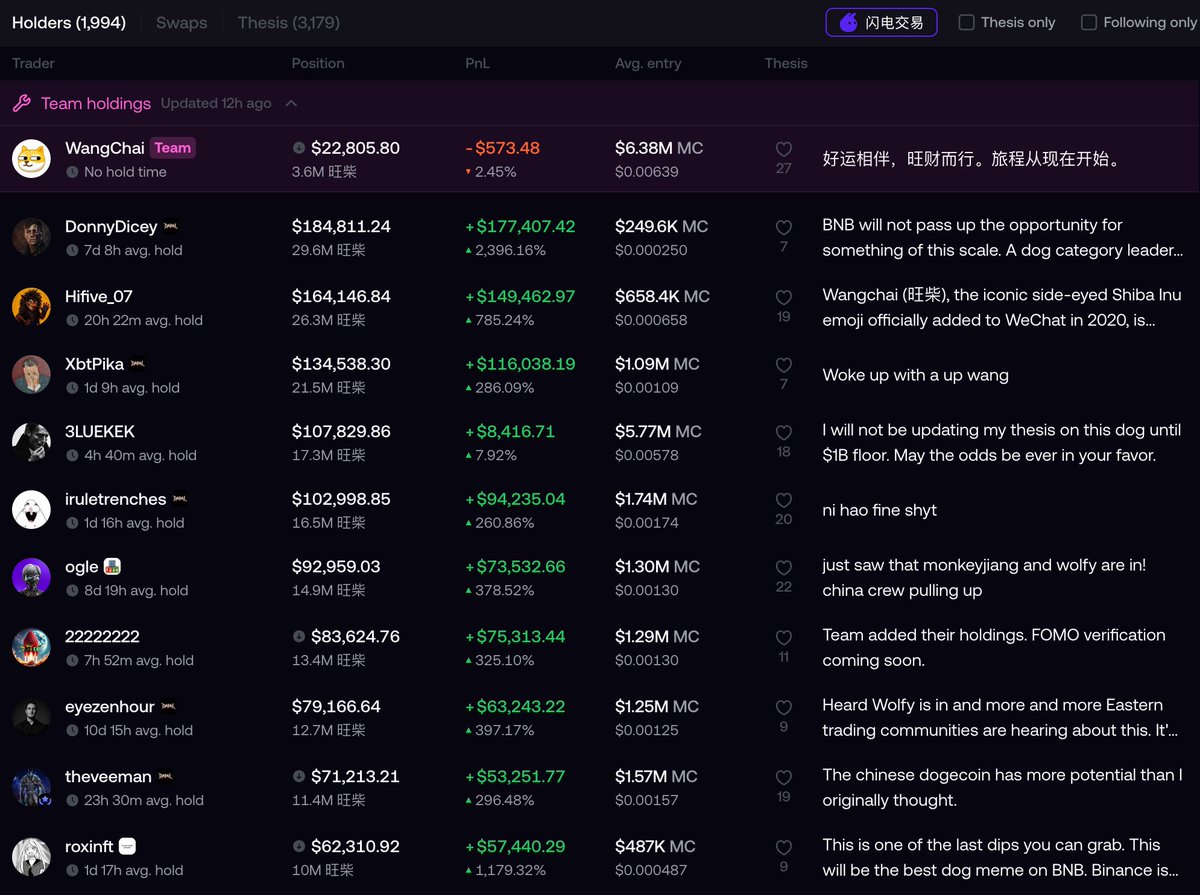The height and width of the screenshot is (895, 1200).
Task: Click the down-arrow icon by WangChai's $22,805.80 position
Action: click(299, 148)
